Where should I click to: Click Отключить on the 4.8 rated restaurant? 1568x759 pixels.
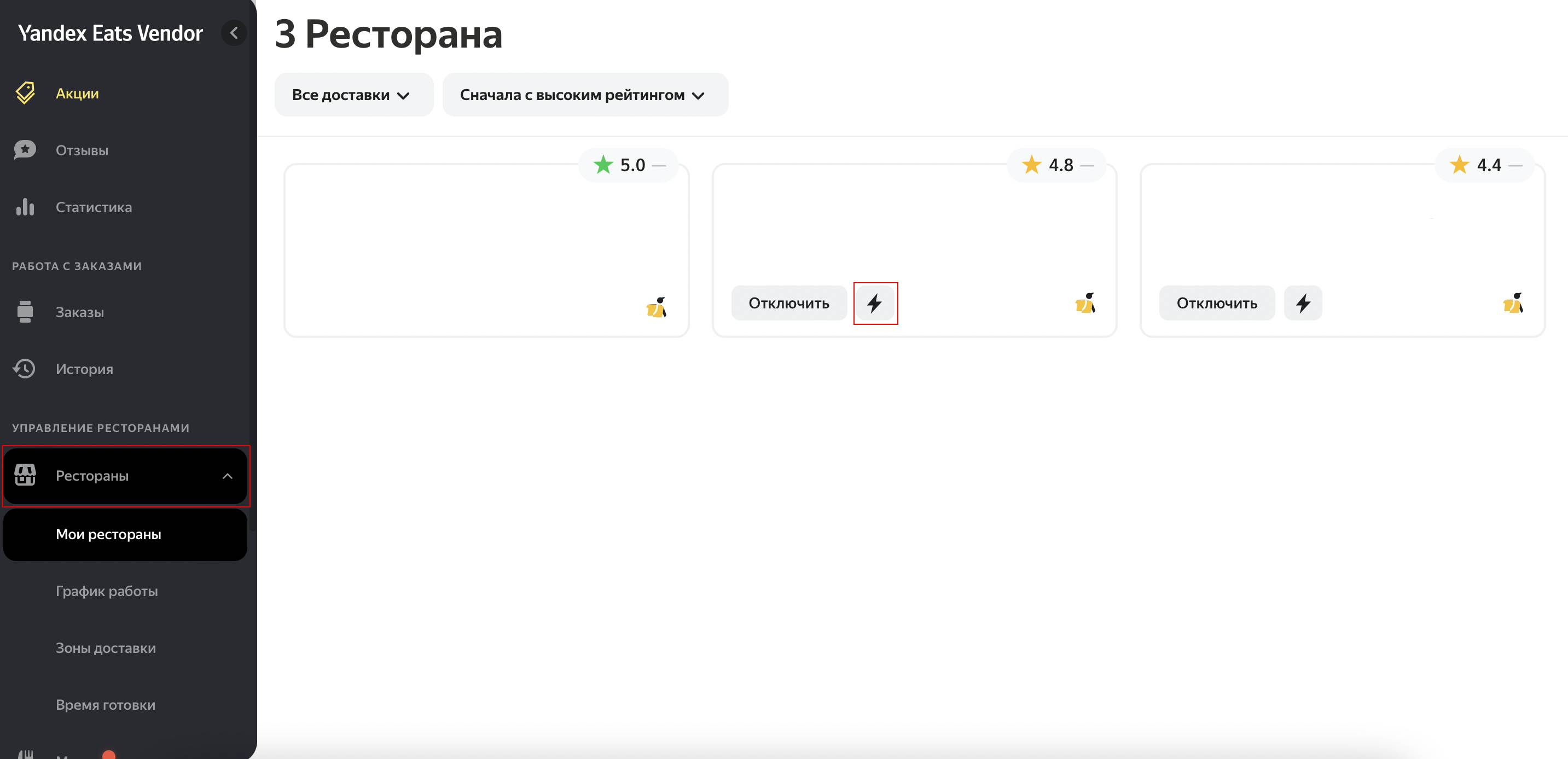pyautogui.click(x=788, y=303)
